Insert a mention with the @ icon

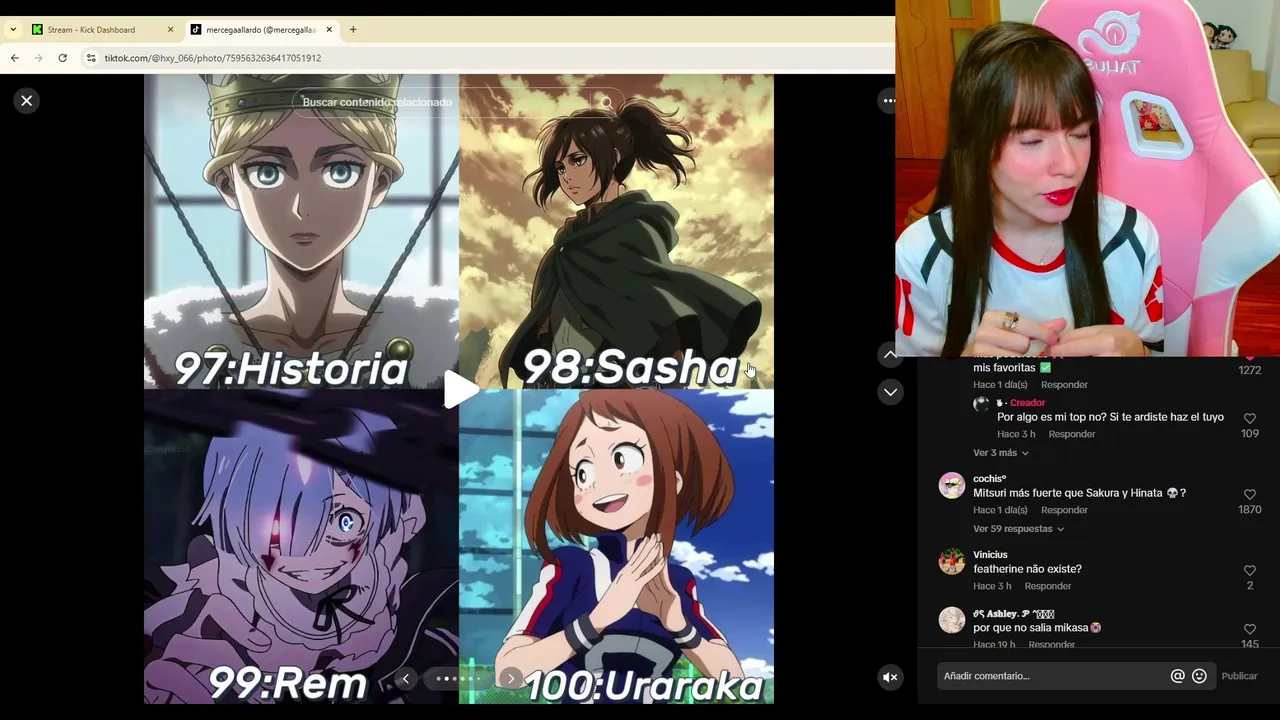click(1177, 676)
